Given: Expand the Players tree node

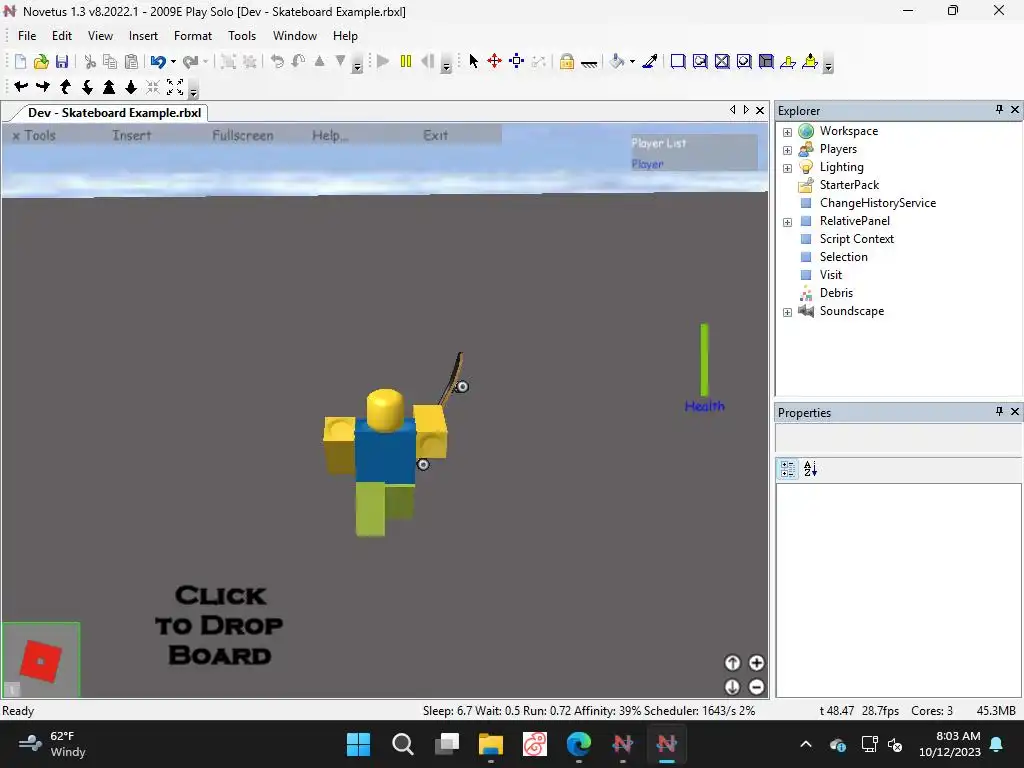Looking at the screenshot, I should tap(788, 150).
